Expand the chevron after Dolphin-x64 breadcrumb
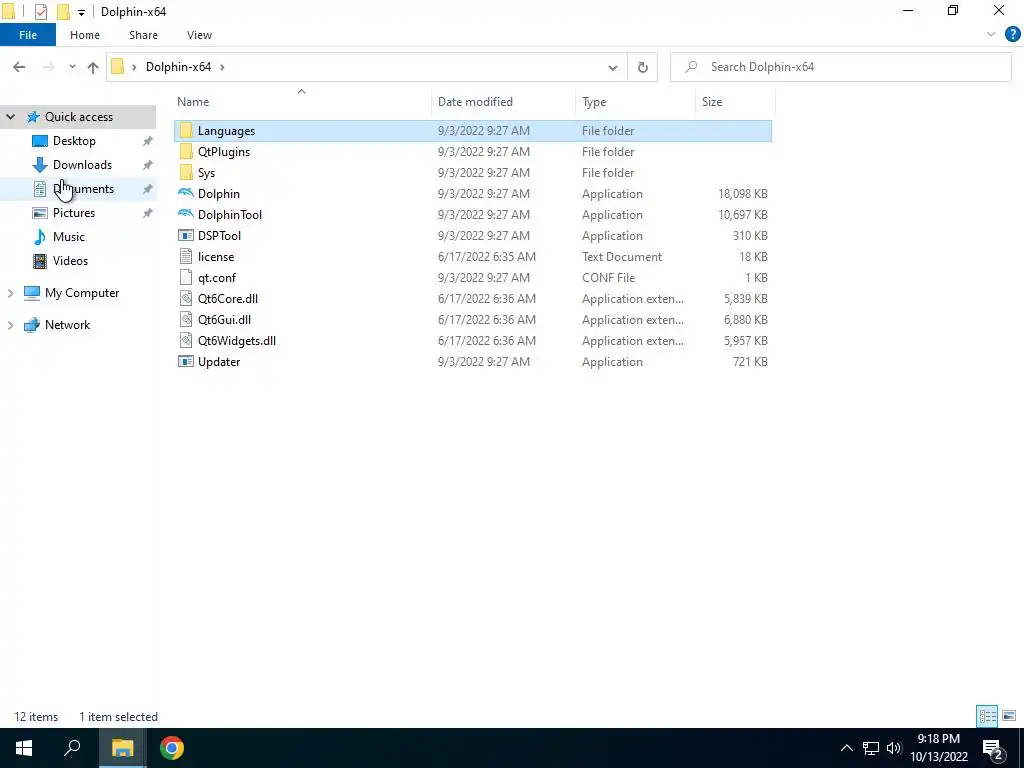 coord(222,67)
